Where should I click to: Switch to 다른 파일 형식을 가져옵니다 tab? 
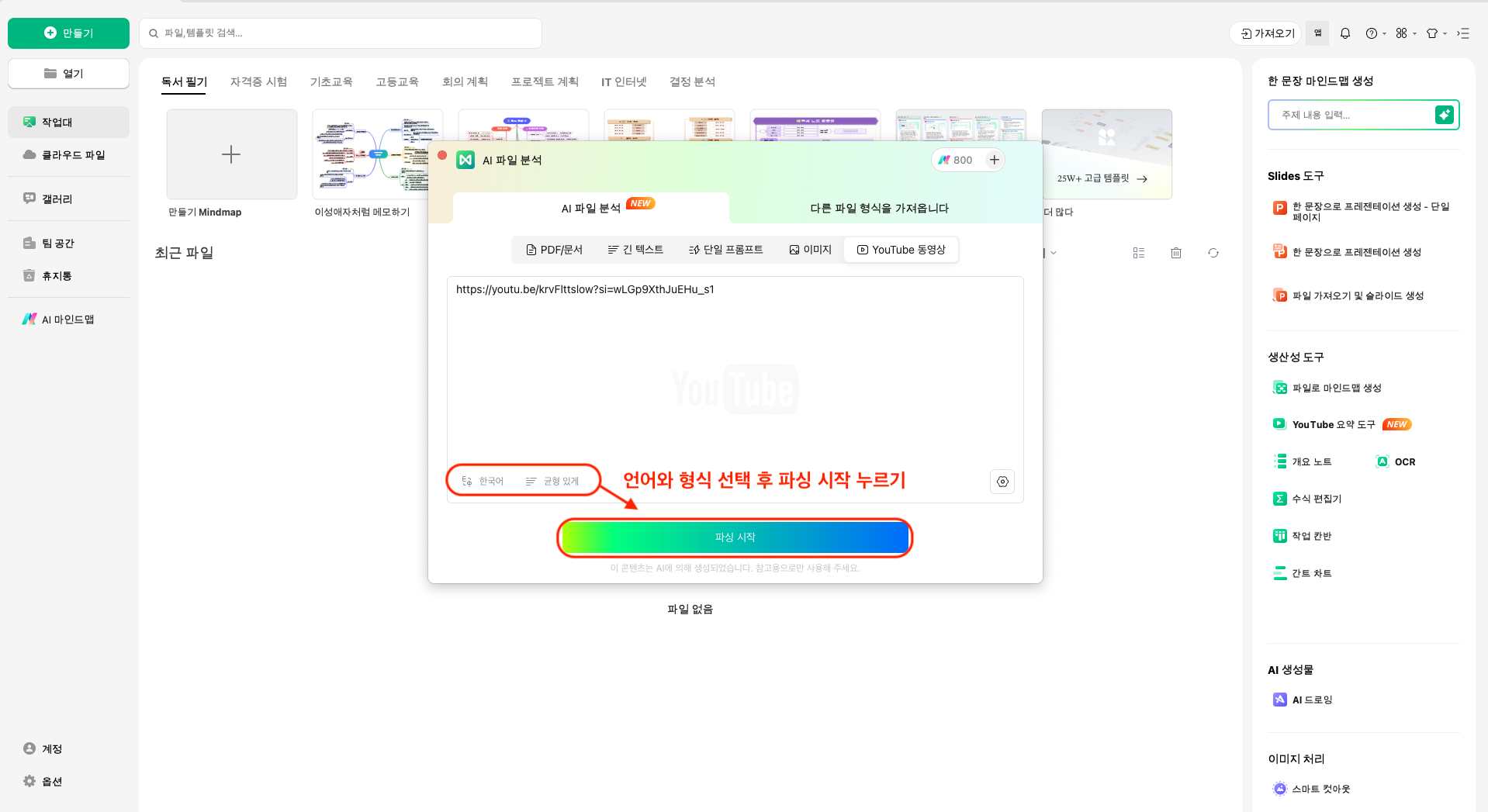pyautogui.click(x=878, y=208)
